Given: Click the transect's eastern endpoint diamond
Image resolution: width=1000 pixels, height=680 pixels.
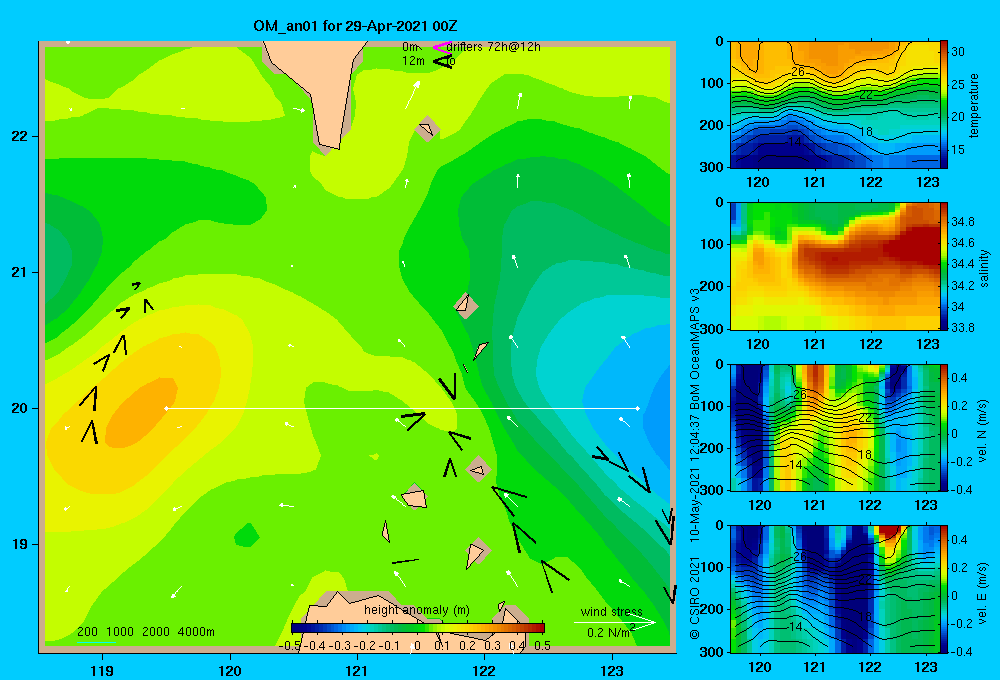Looking at the screenshot, I should pos(637,408).
